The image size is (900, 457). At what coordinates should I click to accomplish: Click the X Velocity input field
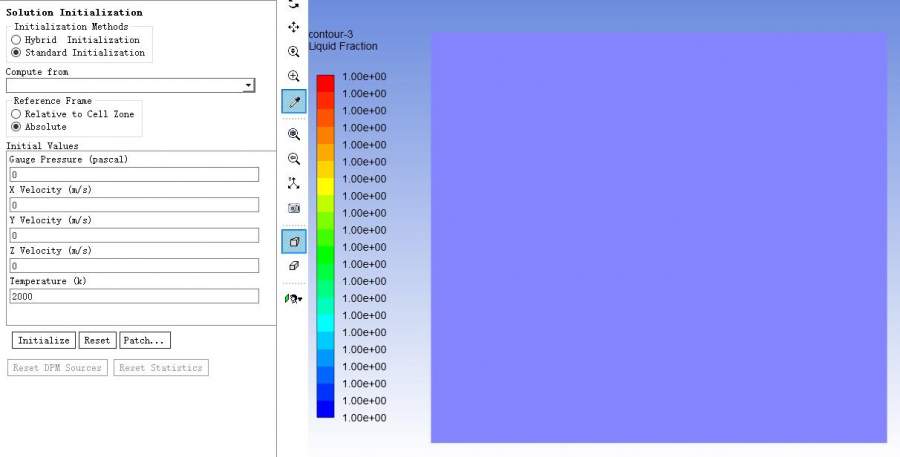134,205
